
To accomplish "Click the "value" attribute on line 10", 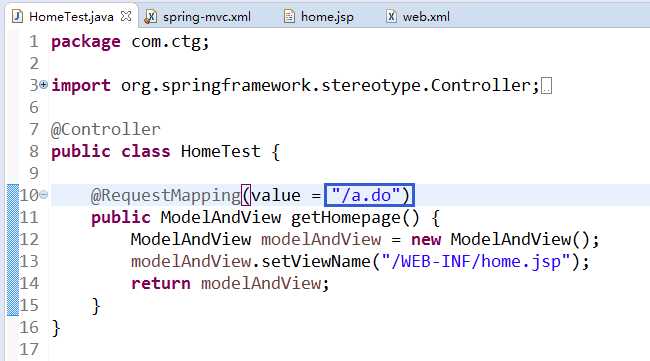I will tap(276, 195).
